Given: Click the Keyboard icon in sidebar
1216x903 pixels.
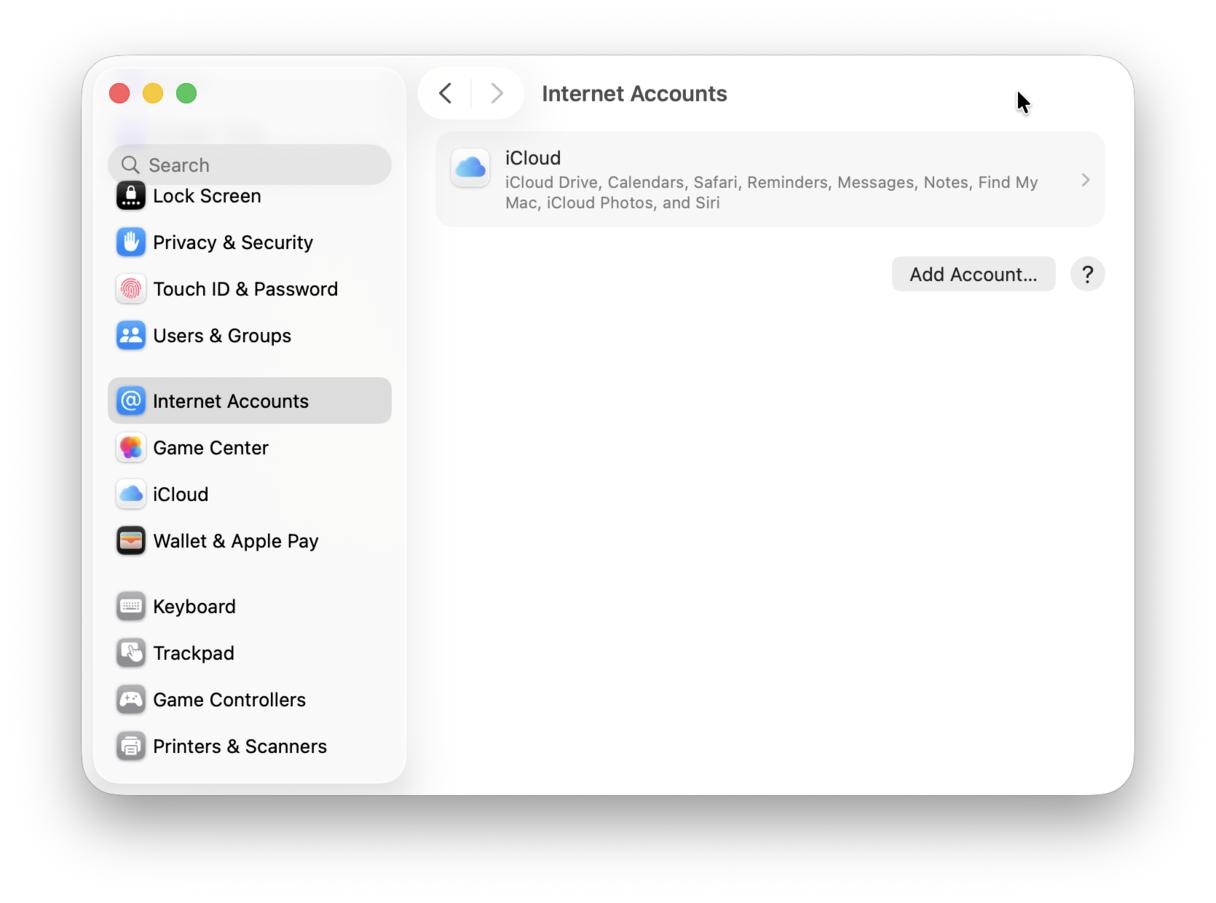Looking at the screenshot, I should click(131, 607).
